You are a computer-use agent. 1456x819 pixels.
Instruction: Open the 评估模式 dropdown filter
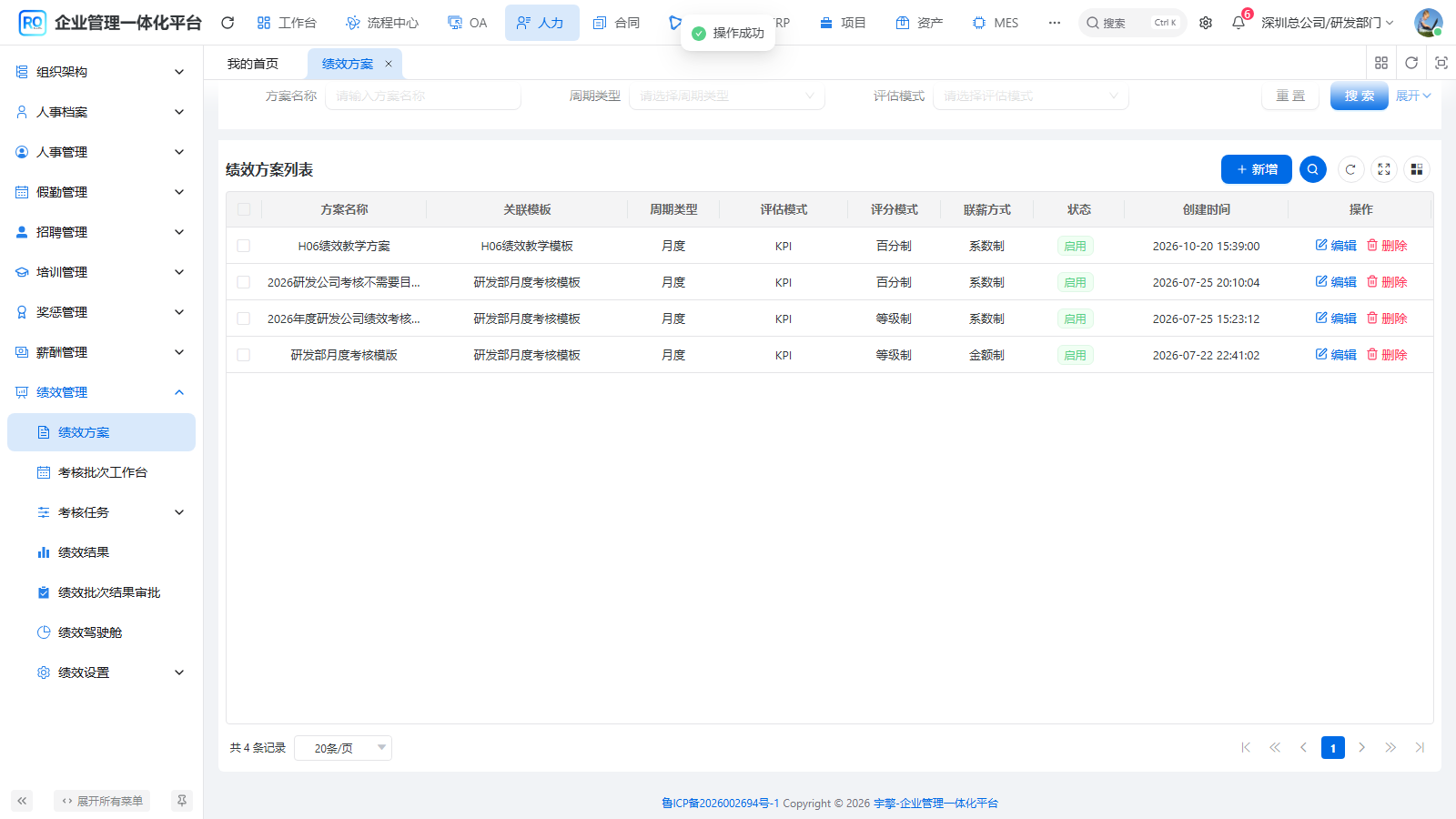click(x=1030, y=96)
